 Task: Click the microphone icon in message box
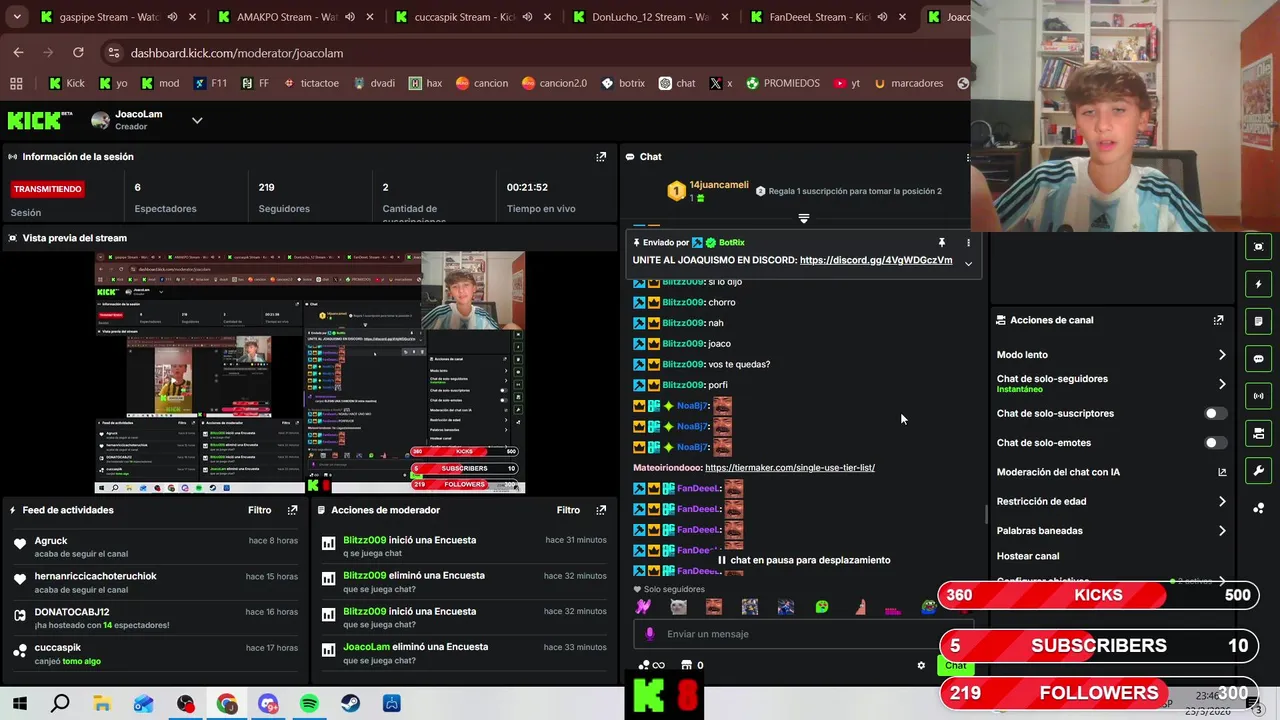pos(650,634)
